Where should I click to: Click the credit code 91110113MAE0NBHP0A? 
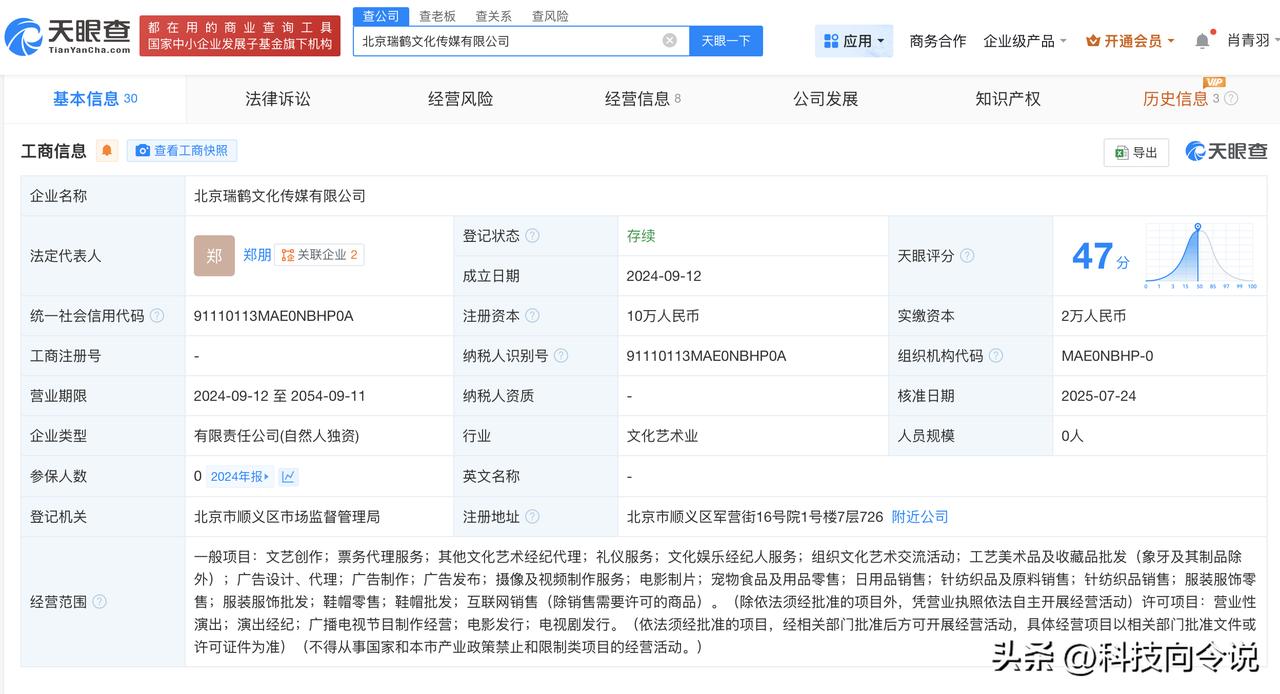tap(273, 316)
